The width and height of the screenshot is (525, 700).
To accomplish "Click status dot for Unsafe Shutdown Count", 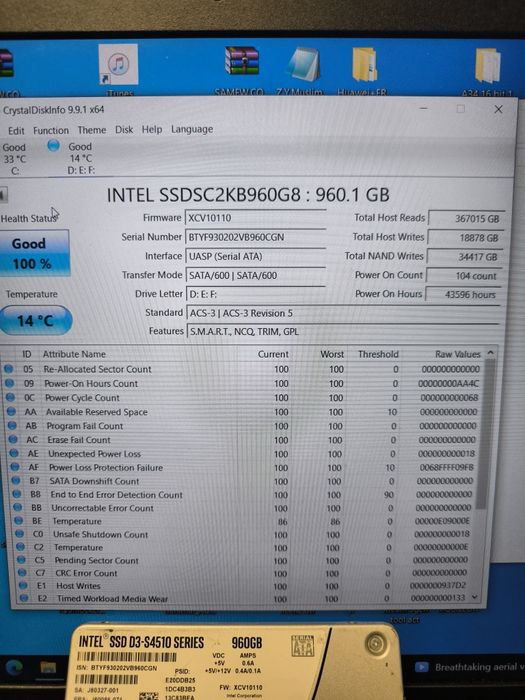I will pyautogui.click(x=19, y=533).
